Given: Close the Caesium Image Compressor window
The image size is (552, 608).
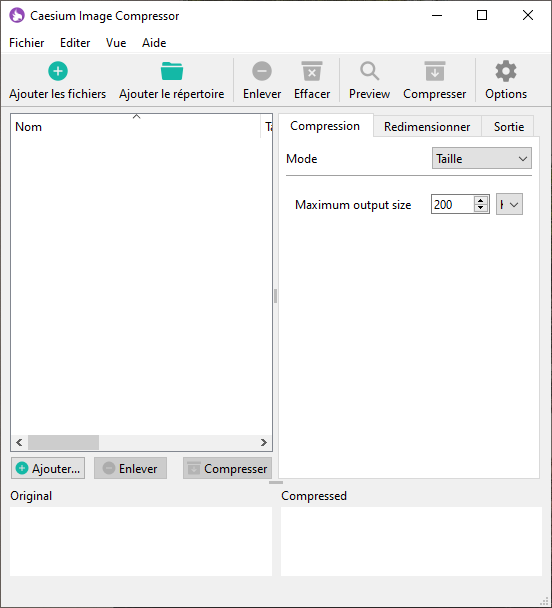Looking at the screenshot, I should point(528,16).
